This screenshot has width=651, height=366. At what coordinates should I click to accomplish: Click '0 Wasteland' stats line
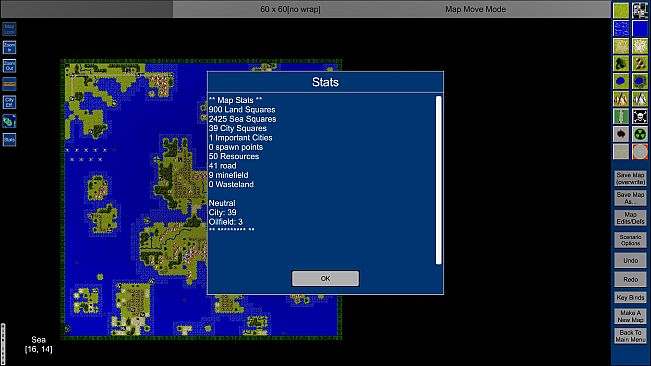pos(231,184)
